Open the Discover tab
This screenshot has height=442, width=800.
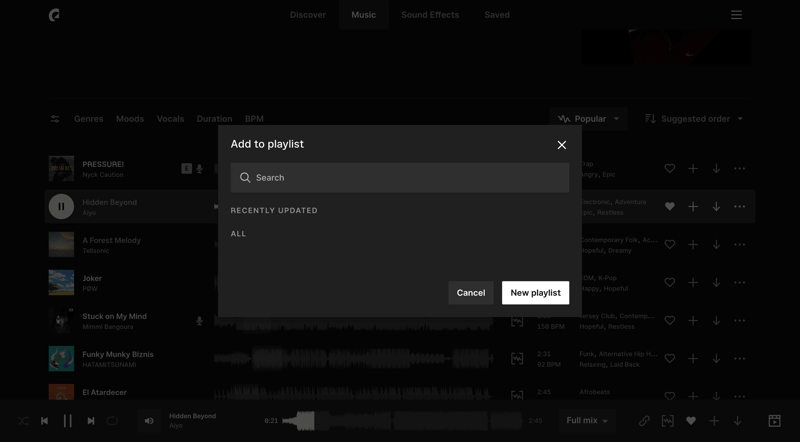[x=308, y=15]
